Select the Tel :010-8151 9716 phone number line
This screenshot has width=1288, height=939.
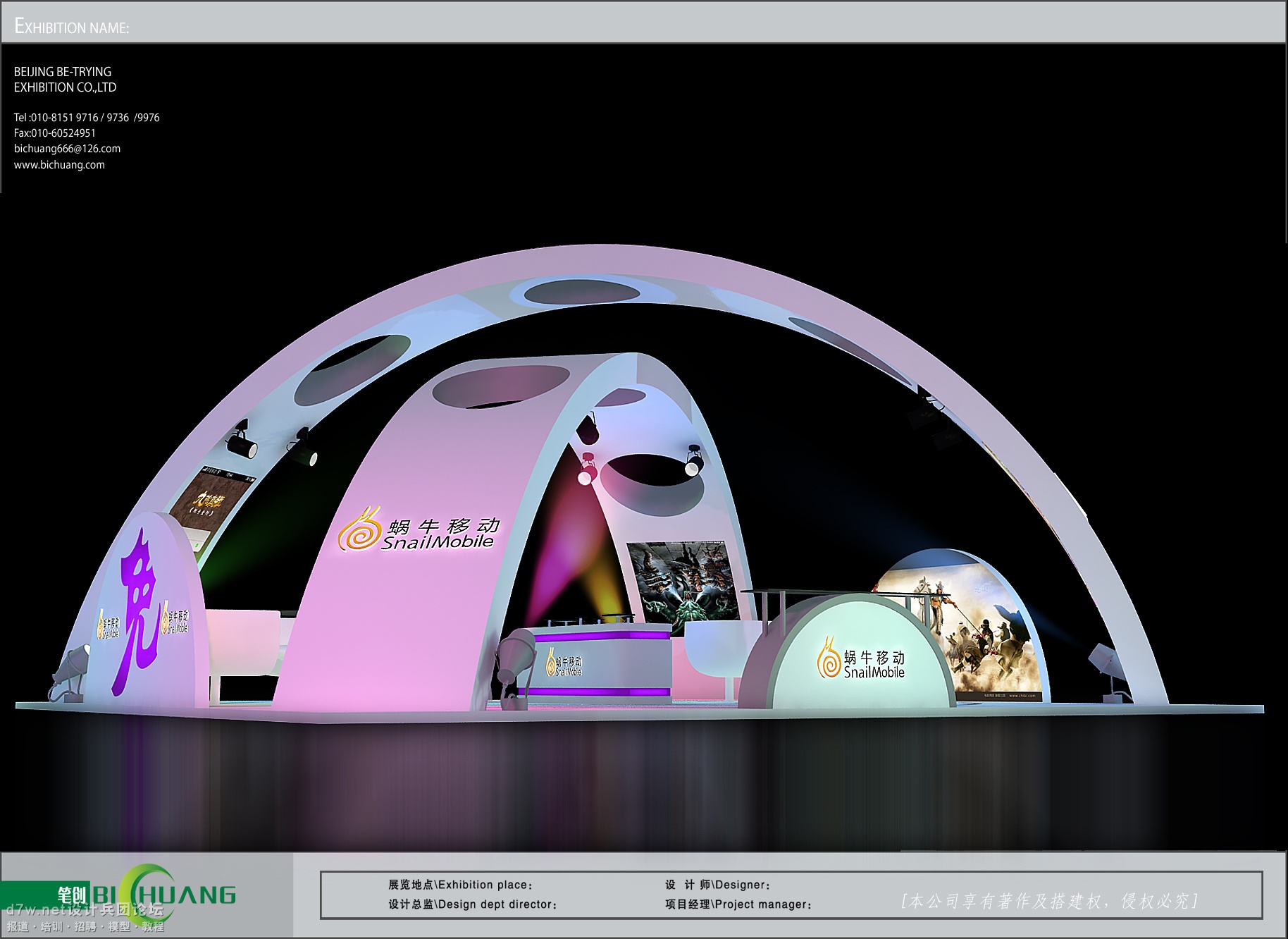[87, 118]
